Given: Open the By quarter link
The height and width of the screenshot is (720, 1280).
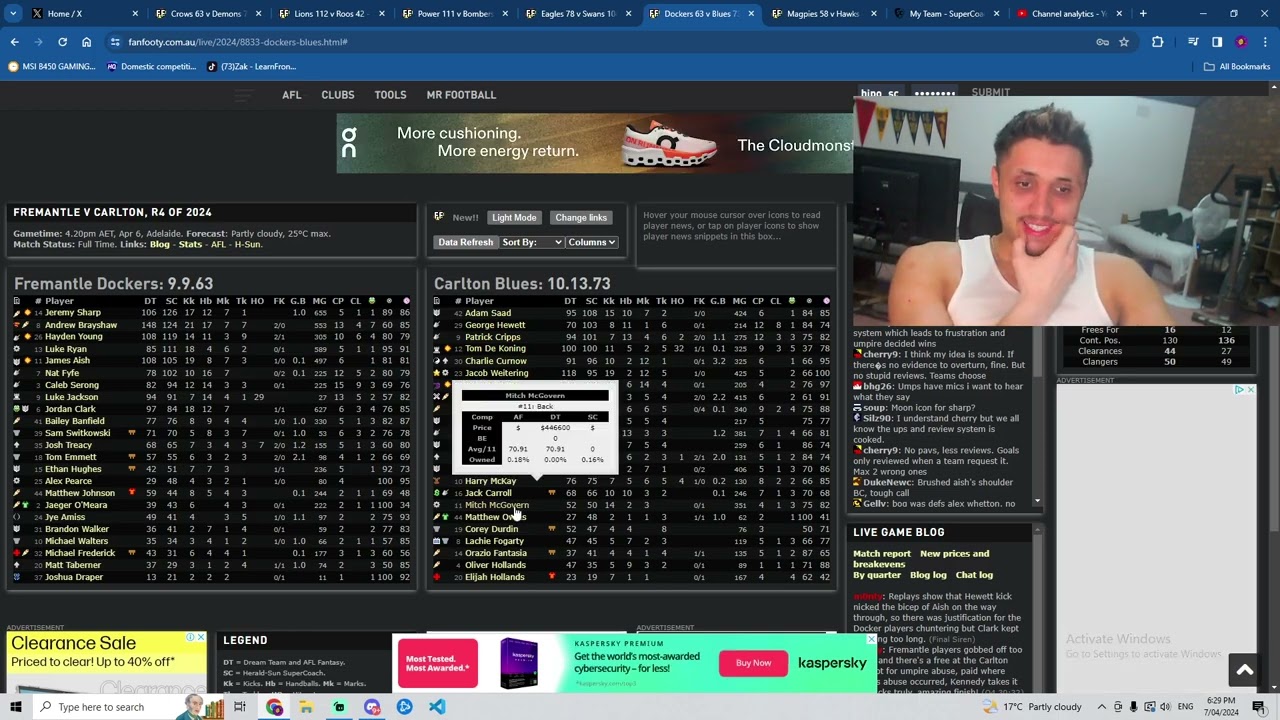Looking at the screenshot, I should click(x=877, y=575).
